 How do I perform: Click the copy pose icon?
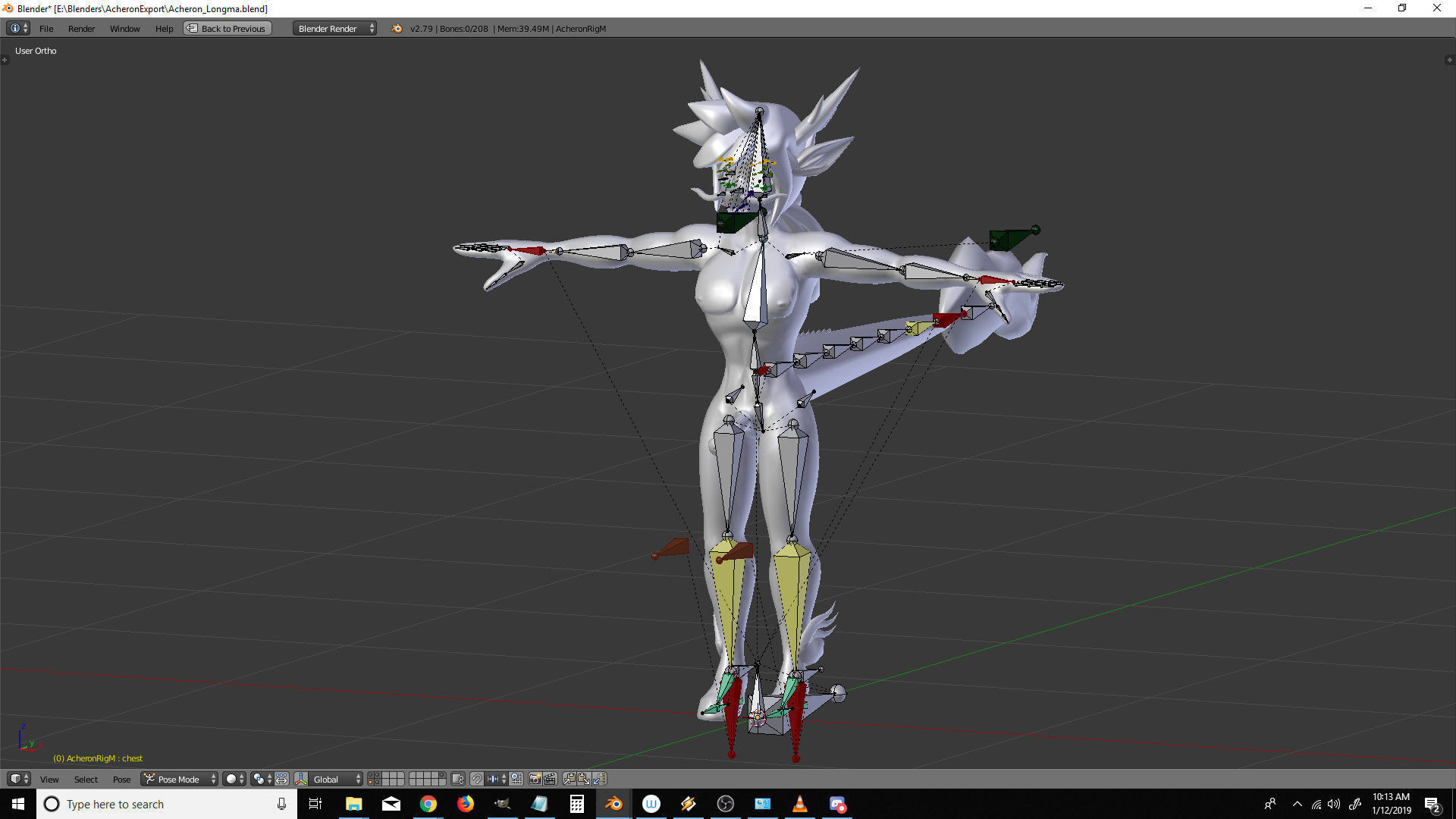click(570, 779)
